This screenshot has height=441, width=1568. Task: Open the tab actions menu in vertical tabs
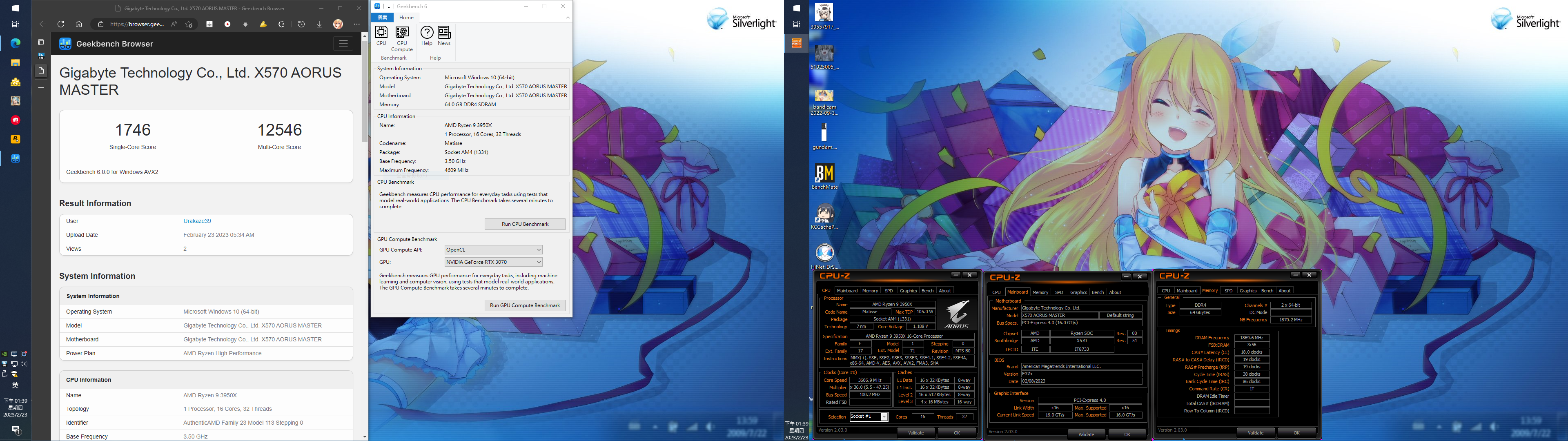(x=41, y=42)
